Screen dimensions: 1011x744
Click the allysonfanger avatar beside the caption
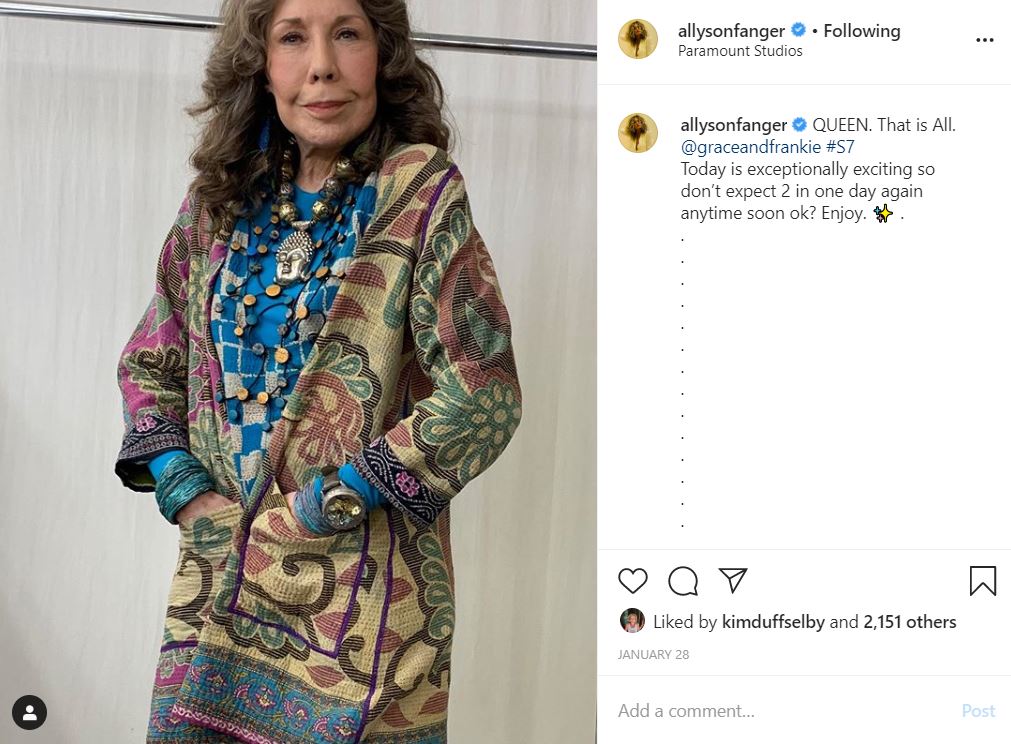coord(638,133)
